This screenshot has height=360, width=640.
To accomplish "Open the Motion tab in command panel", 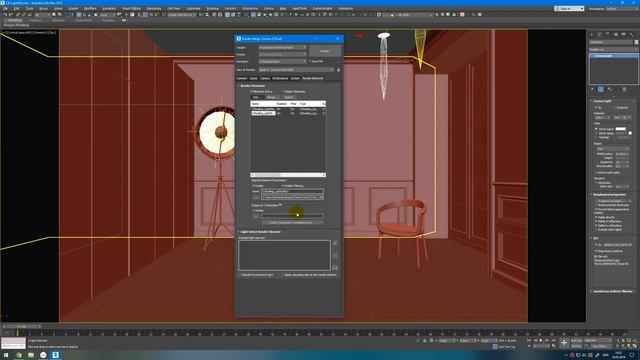I will [x=616, y=35].
